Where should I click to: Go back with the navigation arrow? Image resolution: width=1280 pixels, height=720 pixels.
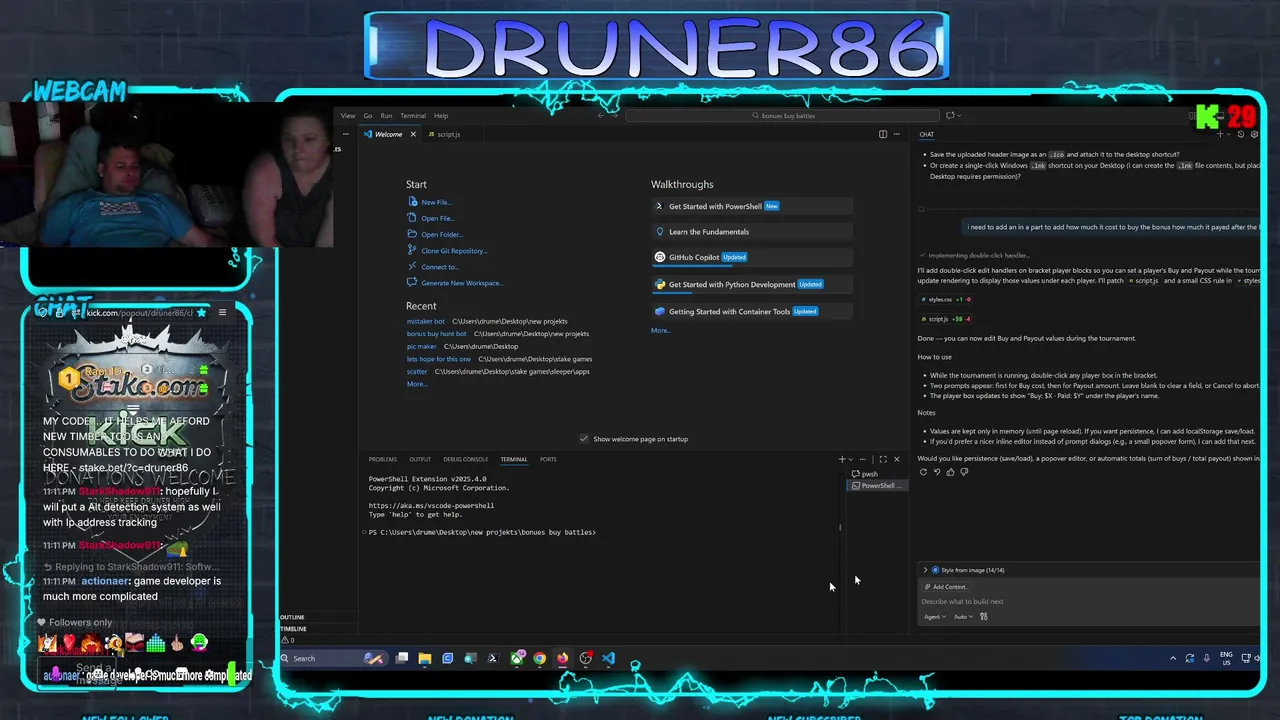[601, 116]
